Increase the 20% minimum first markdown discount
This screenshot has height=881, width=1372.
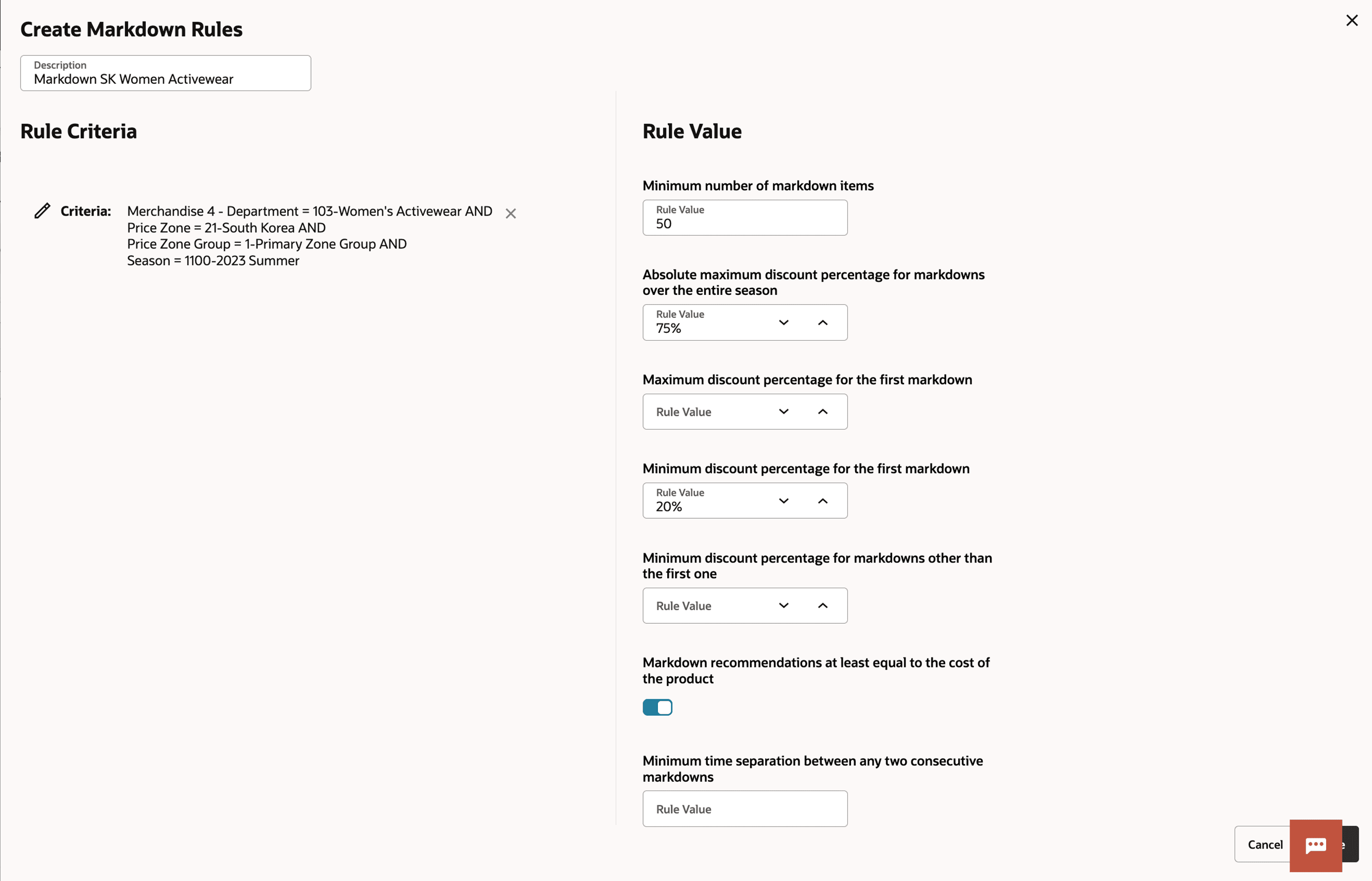823,500
